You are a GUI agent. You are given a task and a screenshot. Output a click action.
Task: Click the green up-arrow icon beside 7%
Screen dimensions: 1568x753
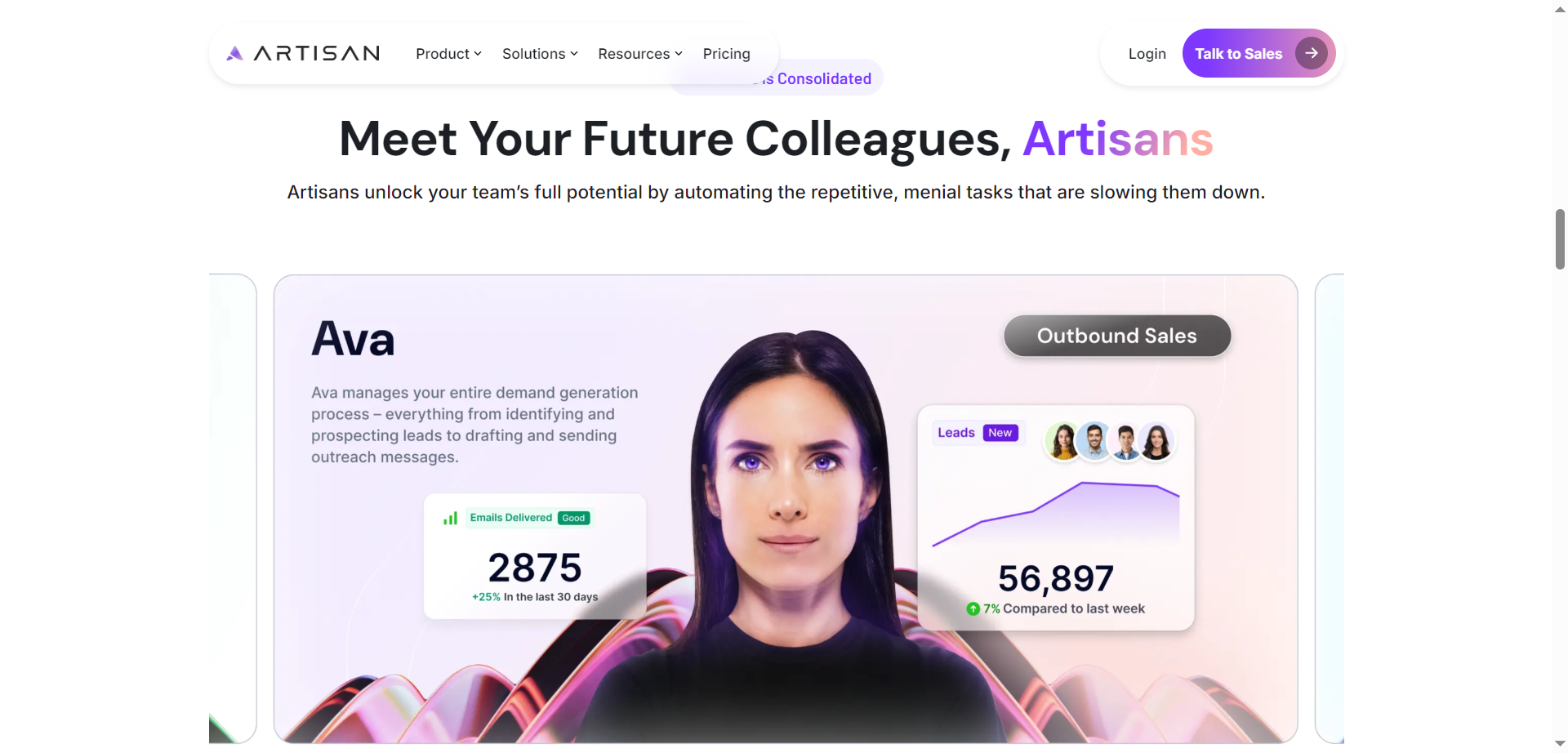click(x=973, y=608)
